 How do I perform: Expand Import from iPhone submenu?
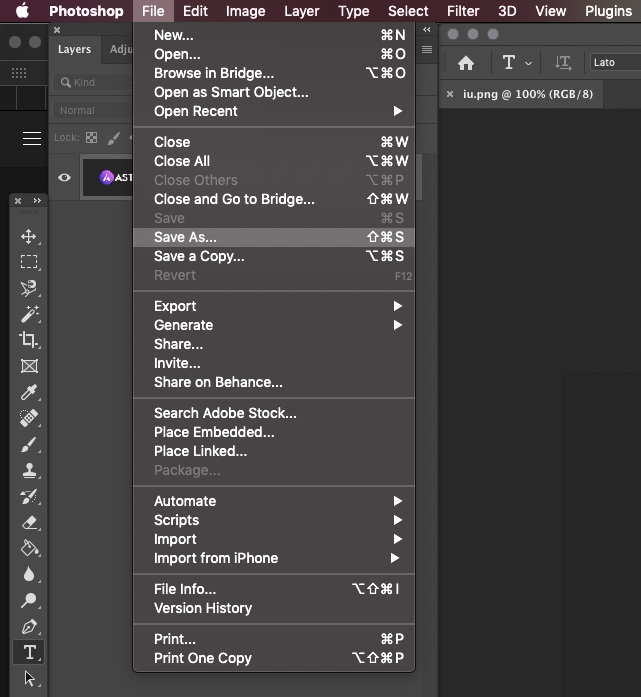click(x=274, y=558)
